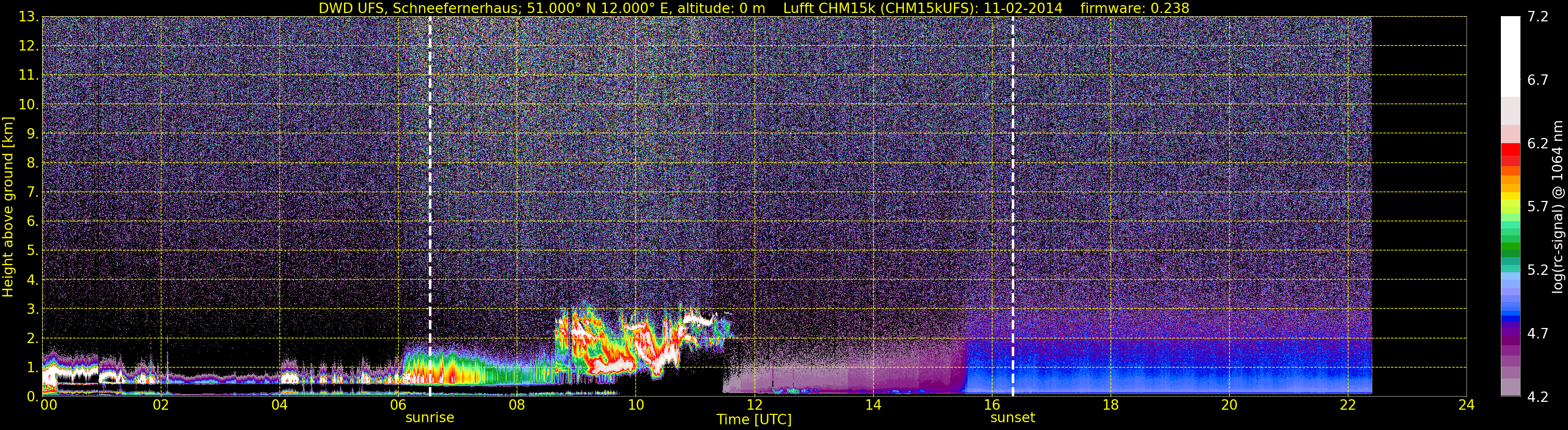The width and height of the screenshot is (1568, 430).
Task: Click the x-axis tick label '16'
Action: 991,405
